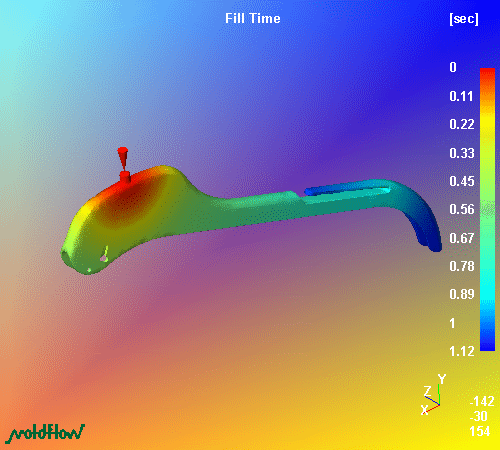Click the Fill Time title
This screenshot has height=450, width=500.
coord(252,18)
